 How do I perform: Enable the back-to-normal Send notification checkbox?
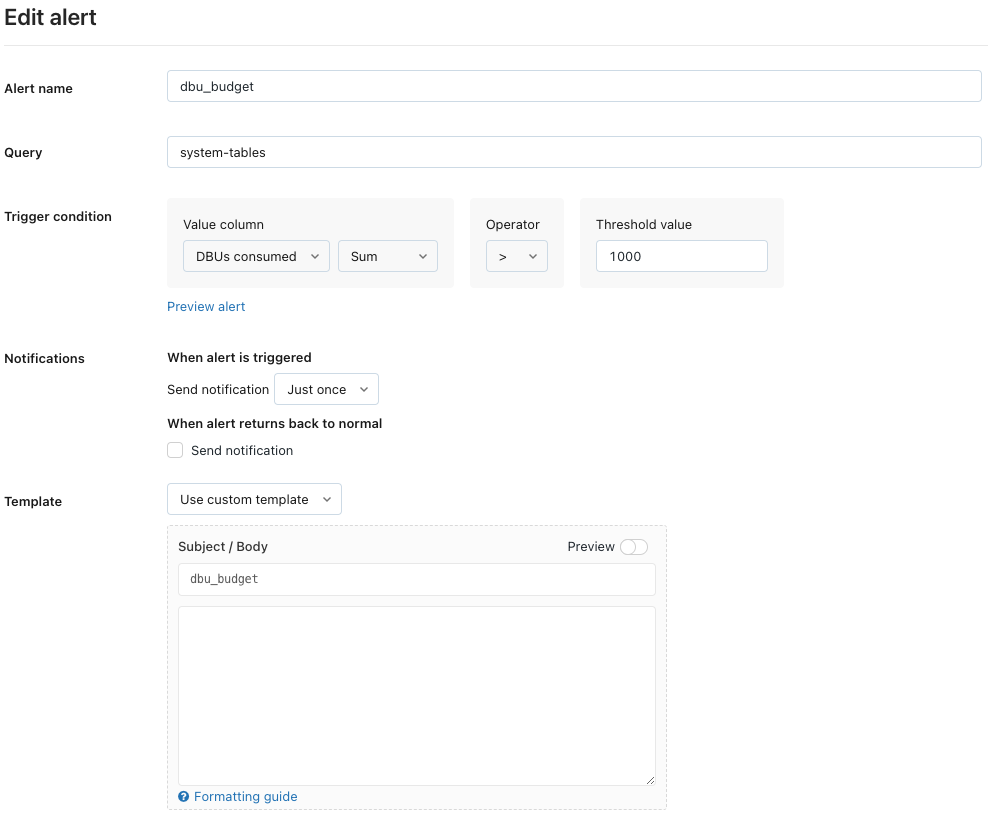tap(175, 450)
